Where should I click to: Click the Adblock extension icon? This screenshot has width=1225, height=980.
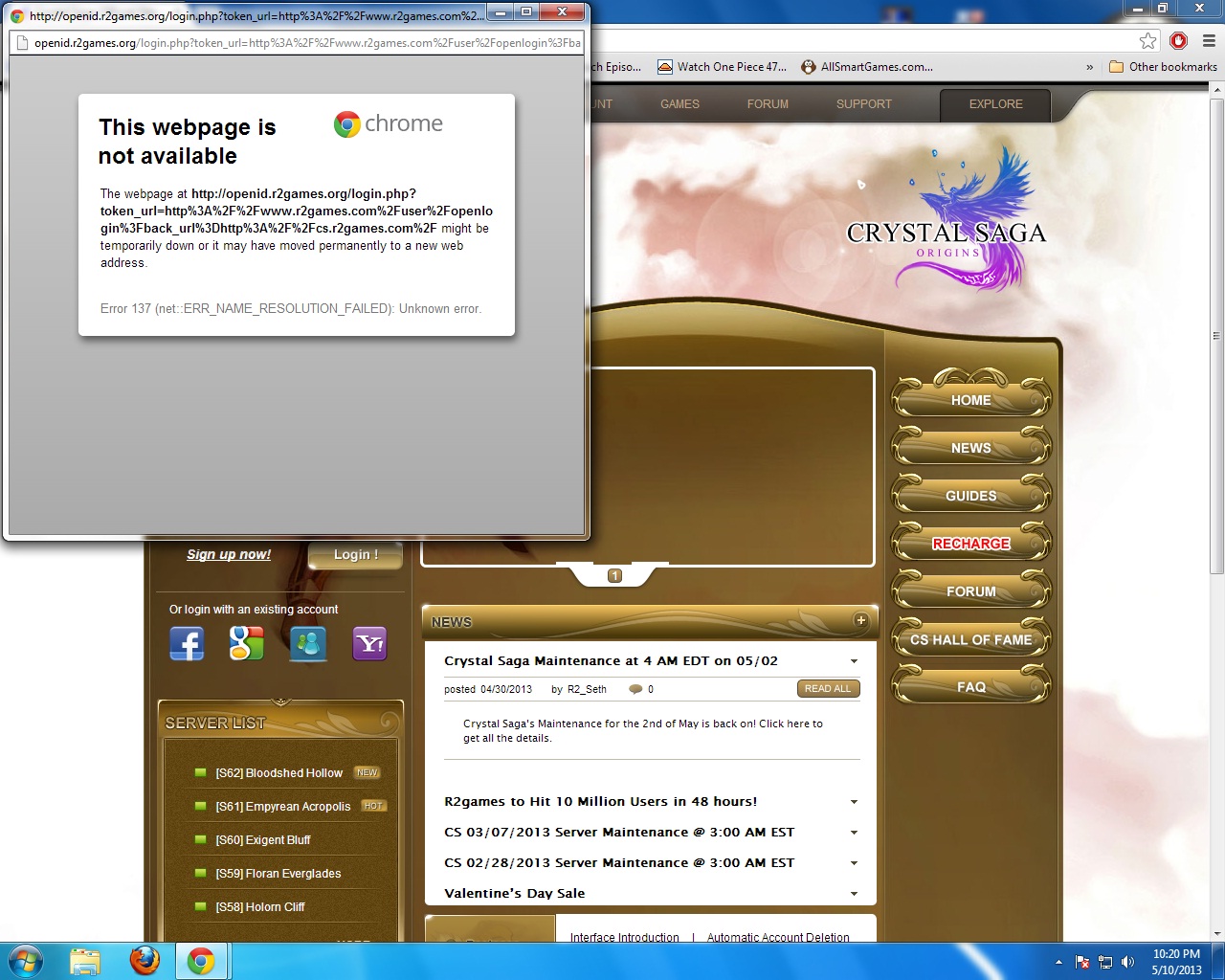point(1178,40)
